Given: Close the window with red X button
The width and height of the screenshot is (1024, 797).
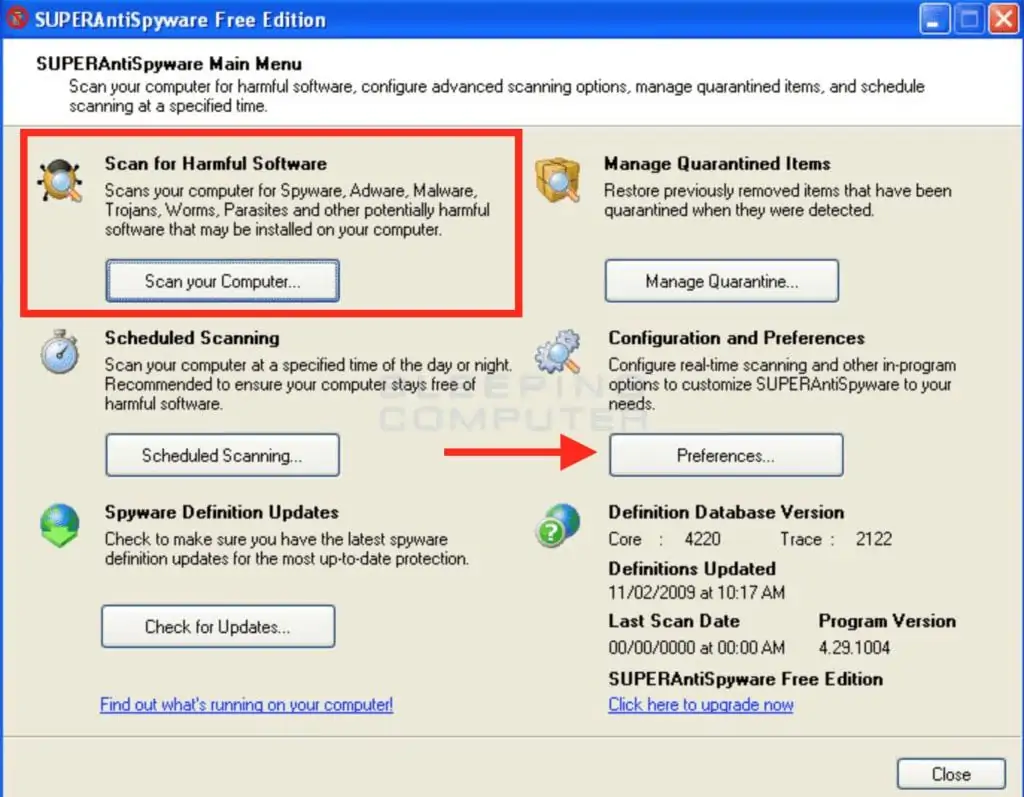Looking at the screenshot, I should (x=1004, y=19).
